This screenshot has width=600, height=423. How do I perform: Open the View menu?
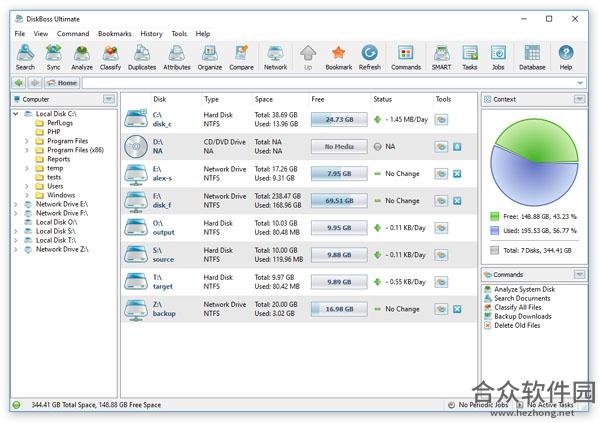(x=41, y=34)
